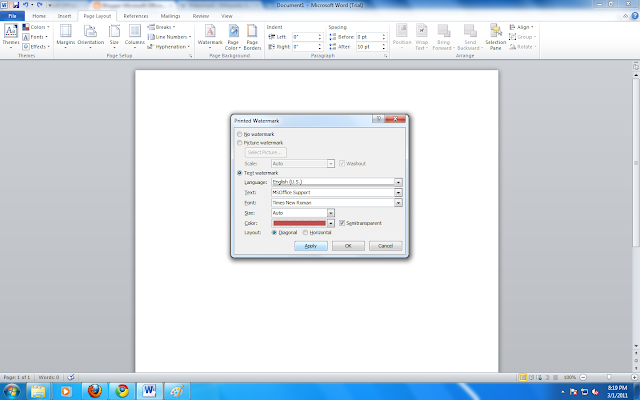
Task: Open Windows Explorer from taskbar
Action: pyautogui.click(x=38, y=391)
